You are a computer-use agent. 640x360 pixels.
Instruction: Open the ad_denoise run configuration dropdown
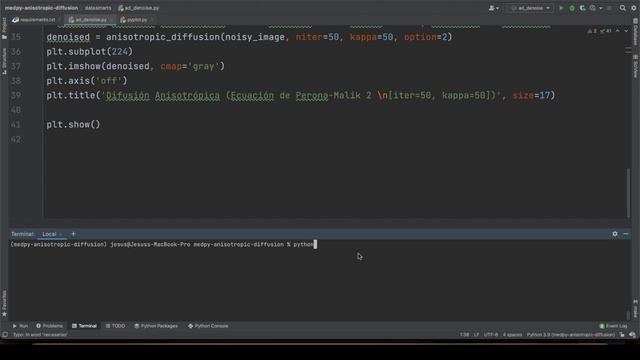coord(531,8)
